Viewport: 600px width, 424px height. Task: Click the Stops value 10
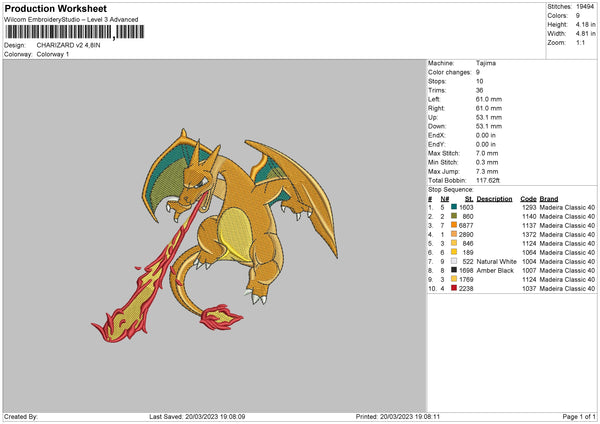(479, 82)
